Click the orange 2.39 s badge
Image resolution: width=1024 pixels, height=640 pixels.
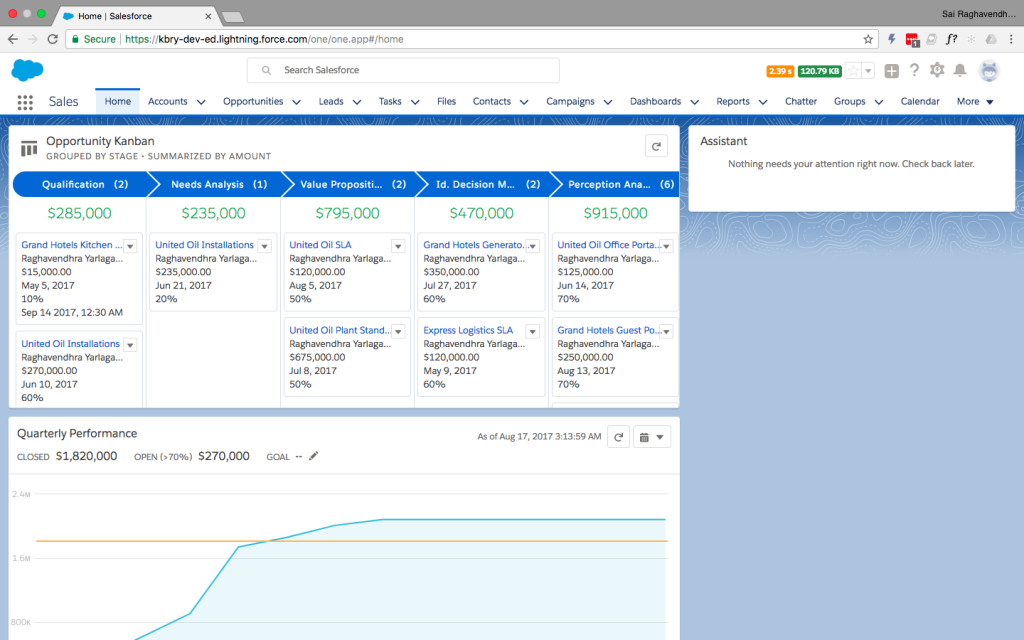(x=780, y=71)
